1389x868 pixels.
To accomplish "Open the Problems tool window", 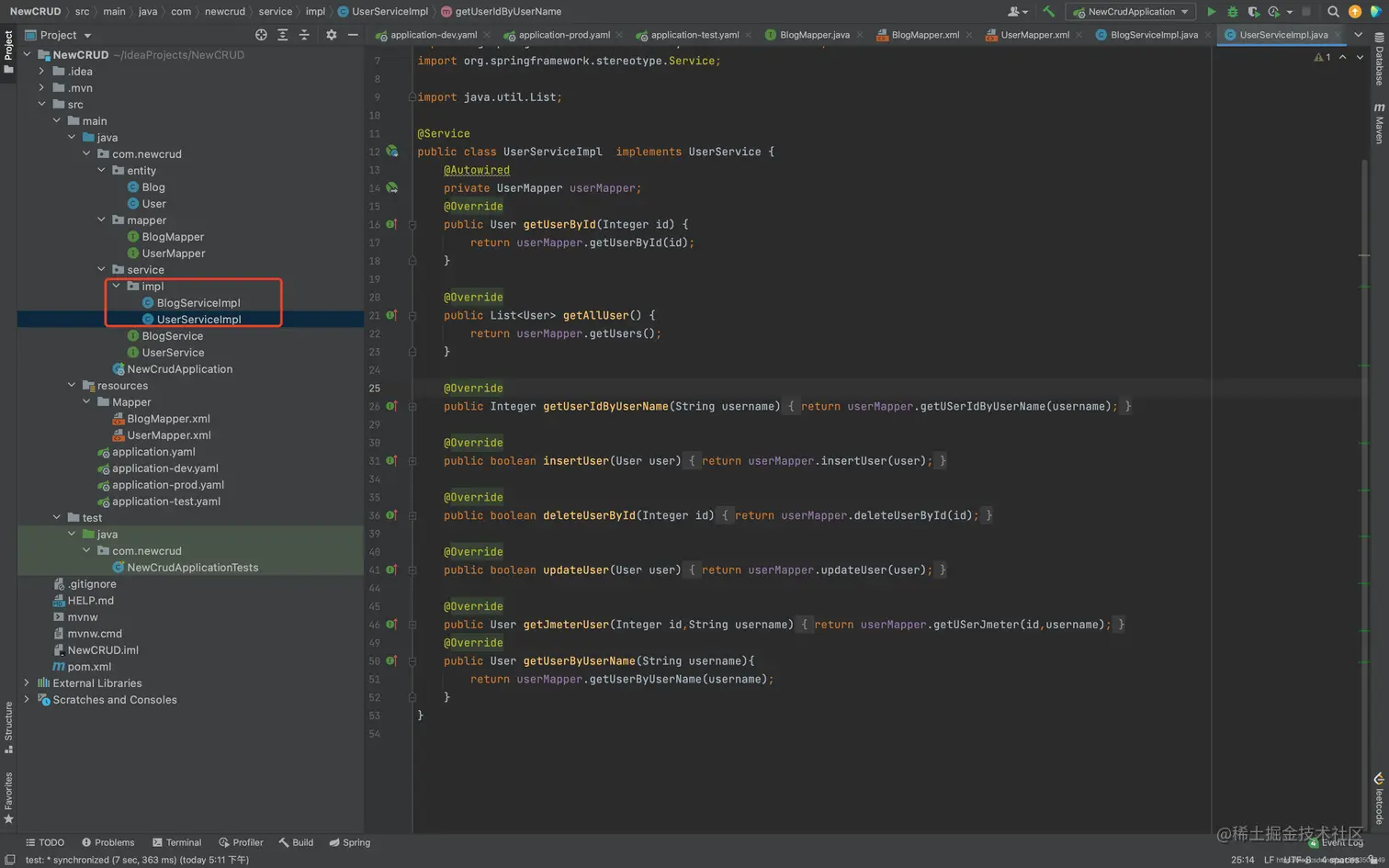I will (x=107, y=842).
